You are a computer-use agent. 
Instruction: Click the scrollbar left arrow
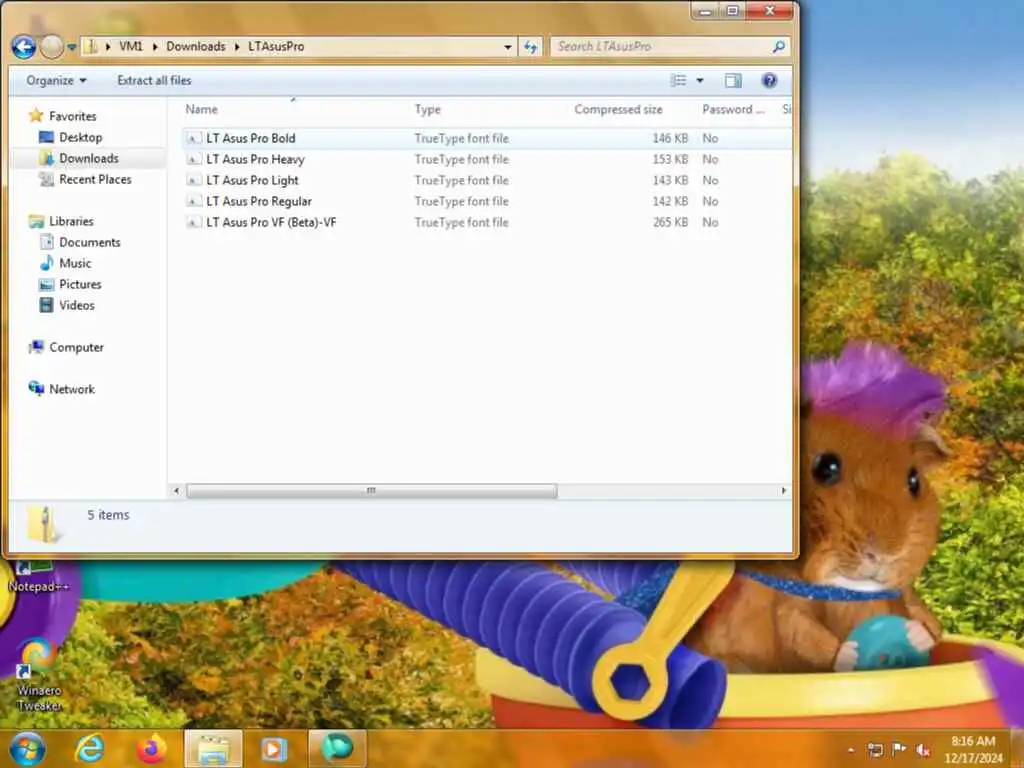(176, 490)
